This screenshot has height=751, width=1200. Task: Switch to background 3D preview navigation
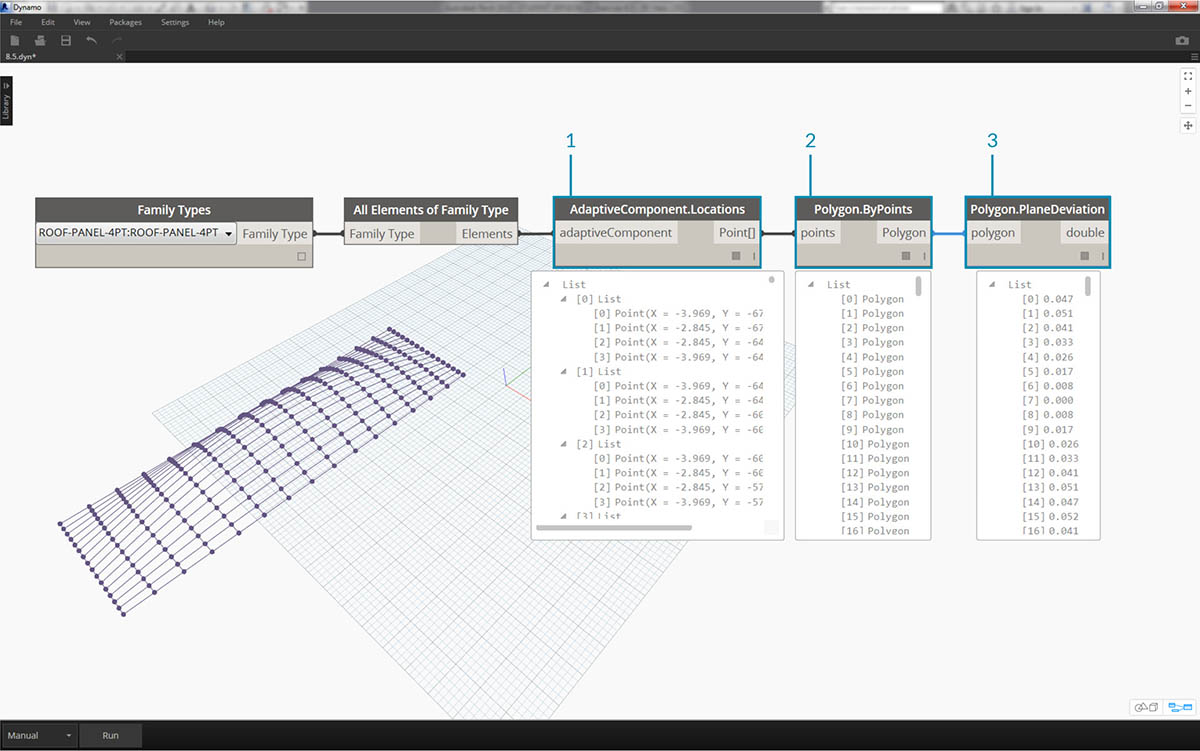tap(1145, 707)
